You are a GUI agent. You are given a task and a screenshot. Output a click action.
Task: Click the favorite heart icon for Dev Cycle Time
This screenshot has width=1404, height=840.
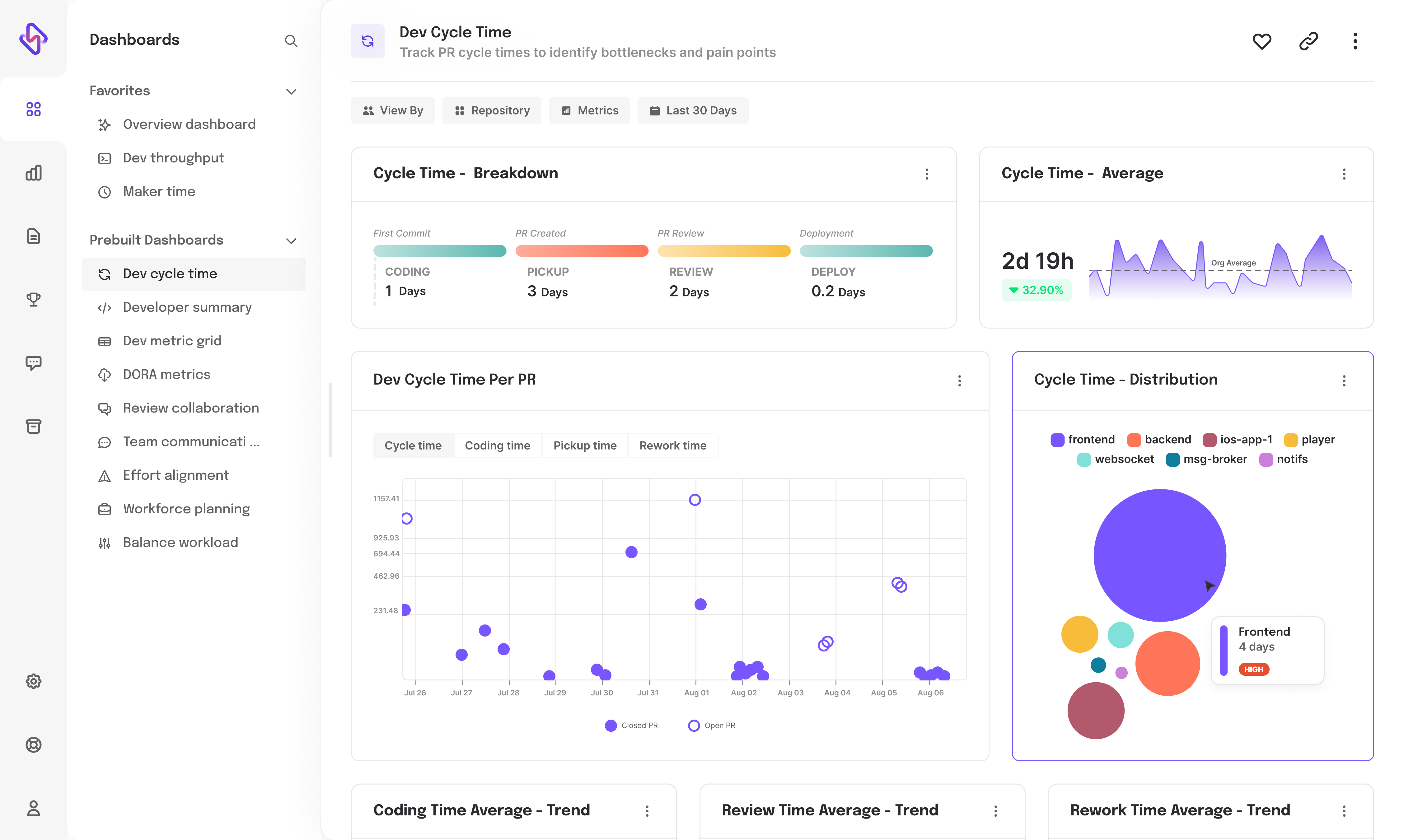click(1262, 41)
